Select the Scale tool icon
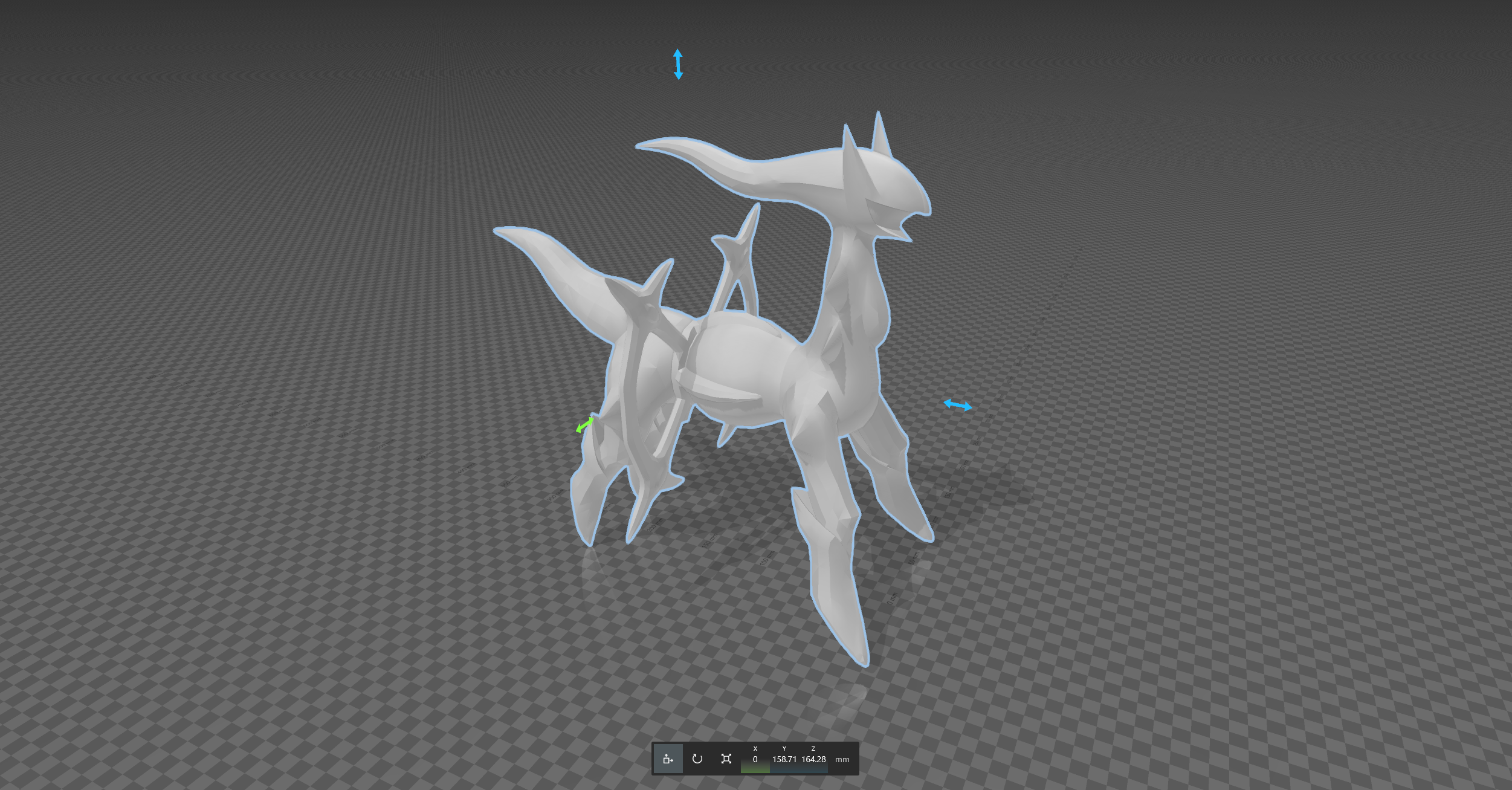The width and height of the screenshot is (1512, 790). pos(726,759)
